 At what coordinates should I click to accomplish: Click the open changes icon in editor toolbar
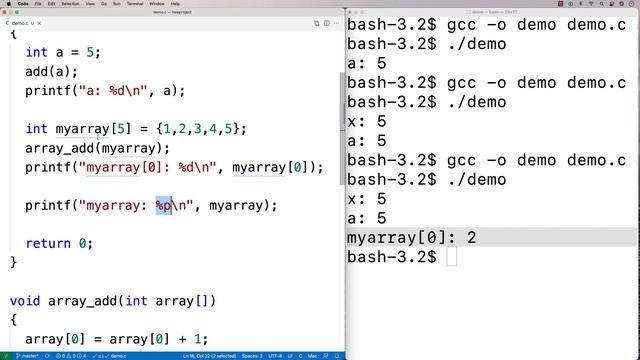(x=317, y=23)
